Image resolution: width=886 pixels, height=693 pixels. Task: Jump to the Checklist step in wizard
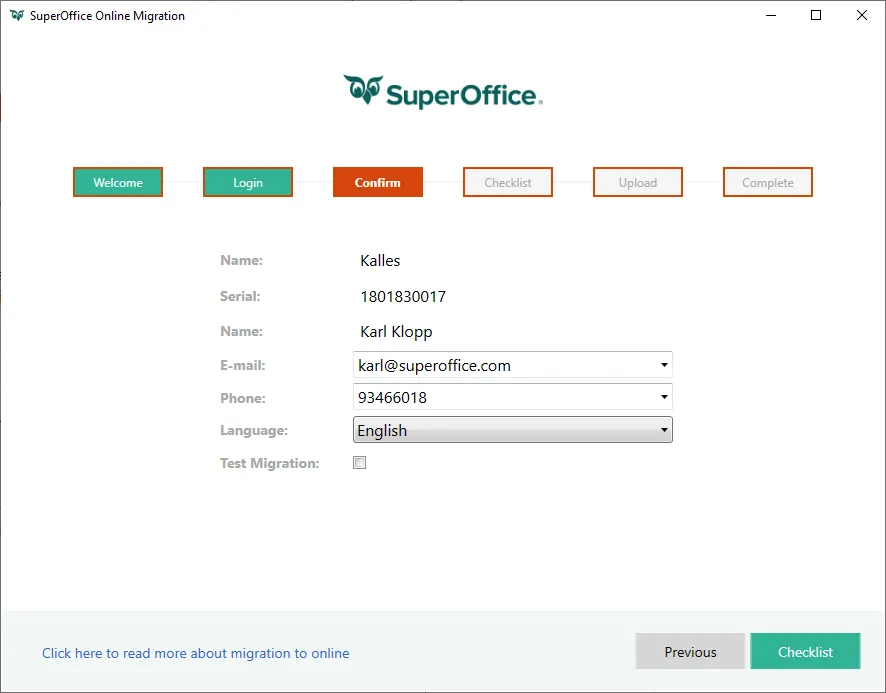[x=508, y=182]
